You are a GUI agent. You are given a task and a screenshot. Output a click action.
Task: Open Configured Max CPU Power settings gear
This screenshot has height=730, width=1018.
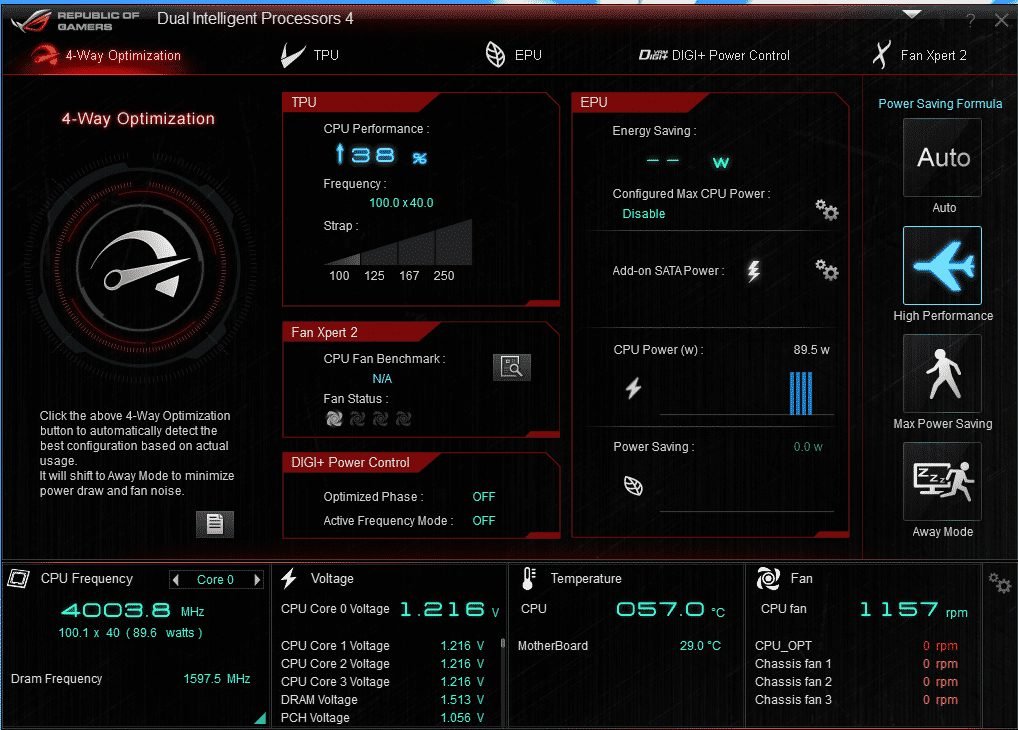826,210
